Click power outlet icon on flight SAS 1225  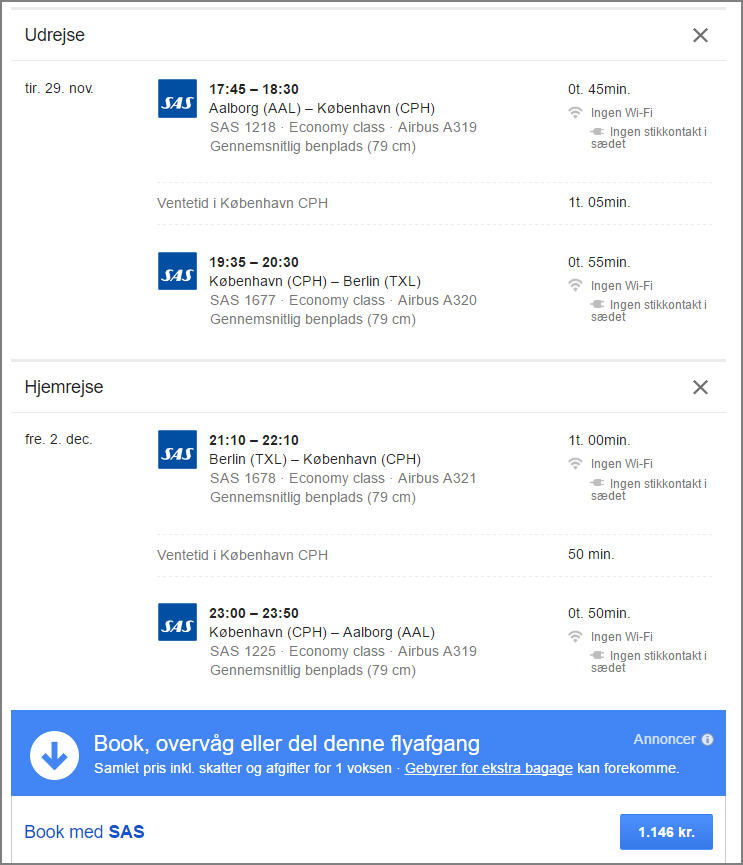click(x=597, y=656)
